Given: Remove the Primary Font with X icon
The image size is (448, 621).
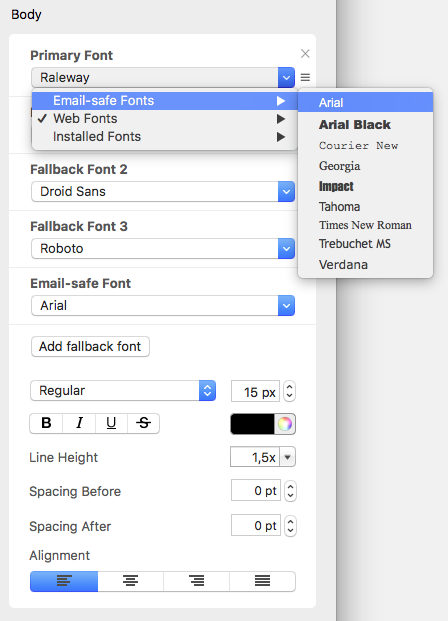Looking at the screenshot, I should [x=305, y=53].
